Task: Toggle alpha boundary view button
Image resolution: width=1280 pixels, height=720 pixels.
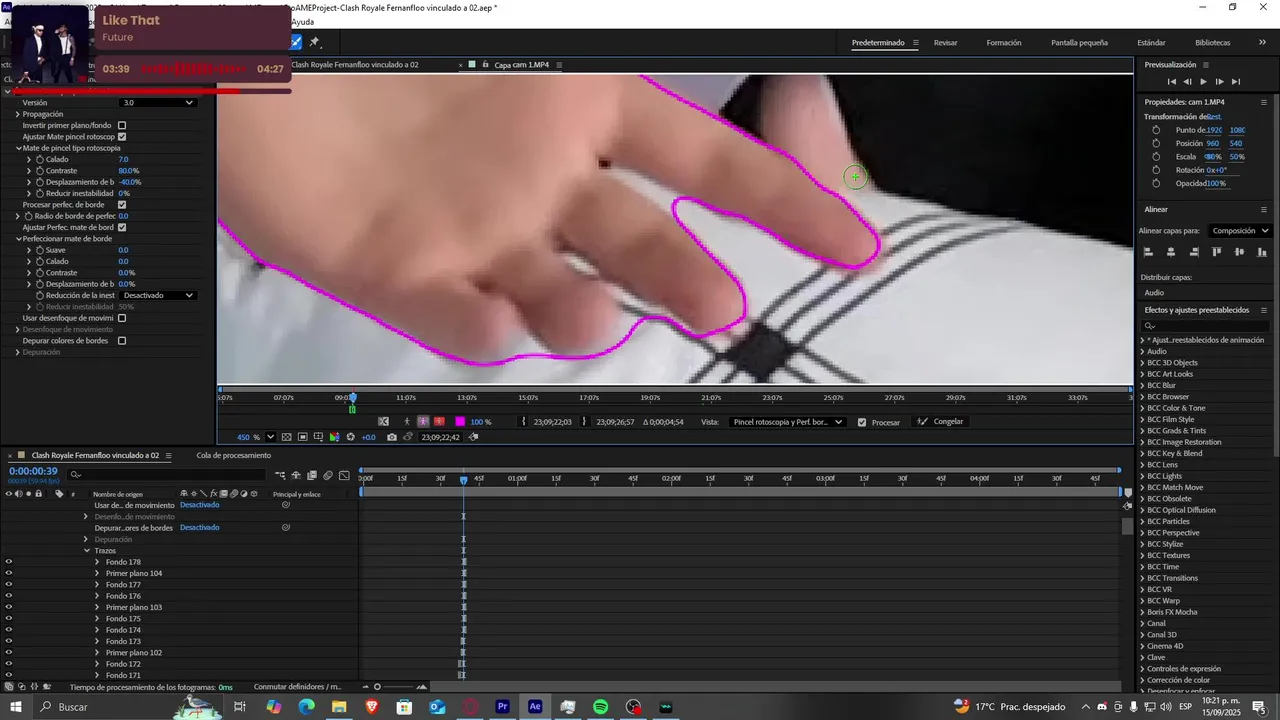Action: click(423, 421)
